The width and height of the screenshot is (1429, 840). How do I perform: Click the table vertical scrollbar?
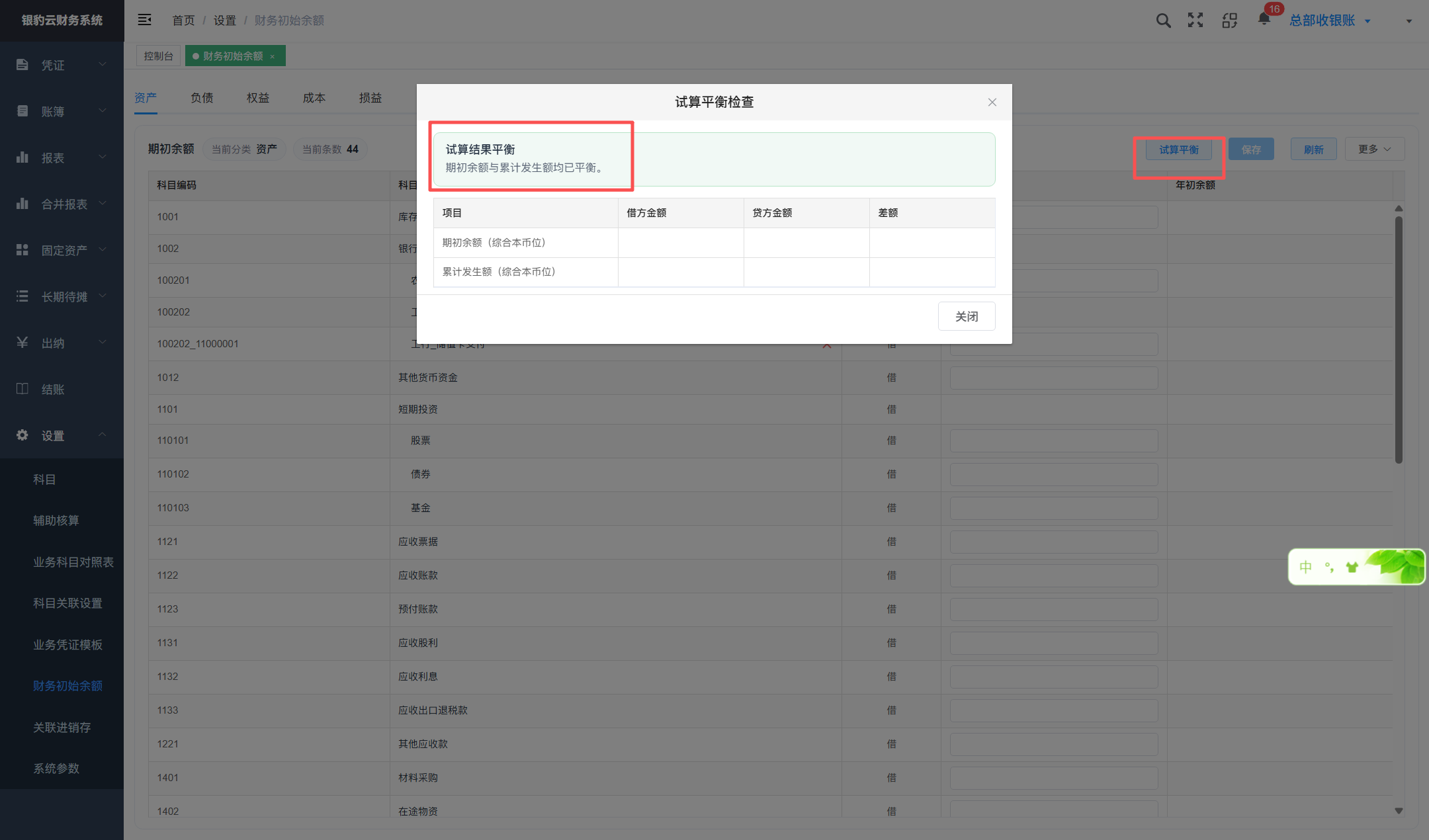point(1399,339)
